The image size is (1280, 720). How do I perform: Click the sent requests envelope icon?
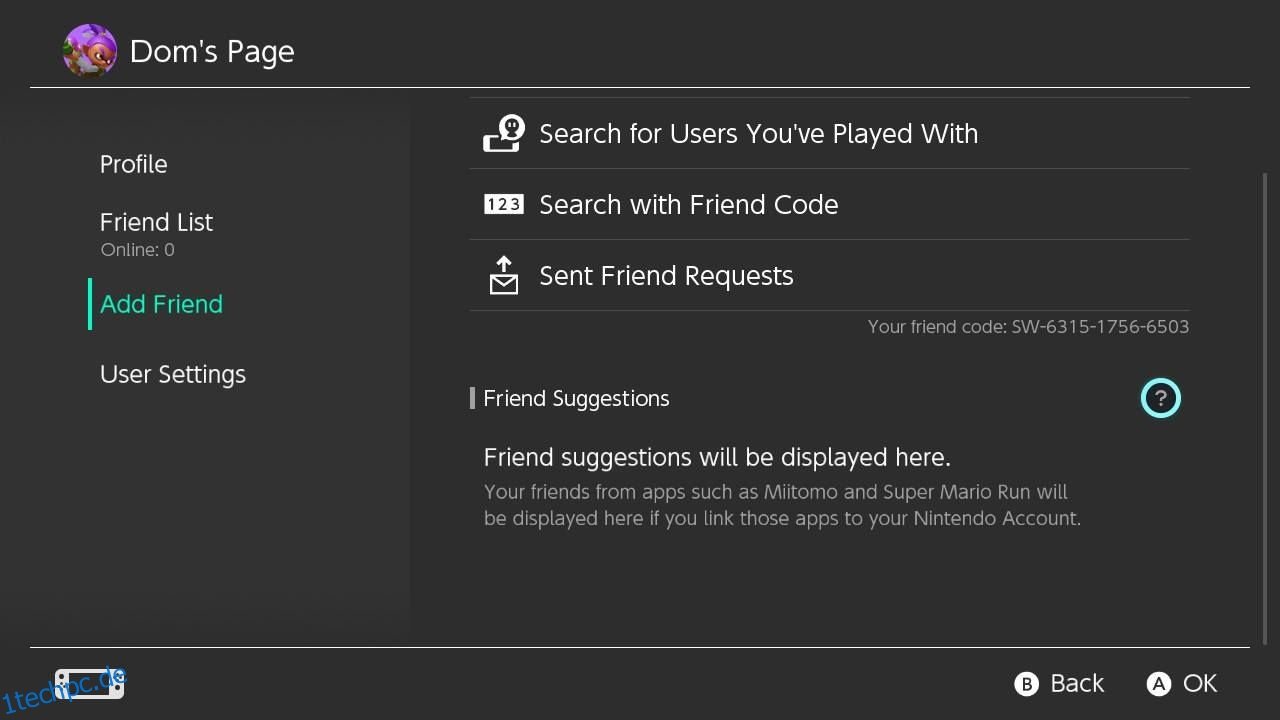tap(504, 275)
